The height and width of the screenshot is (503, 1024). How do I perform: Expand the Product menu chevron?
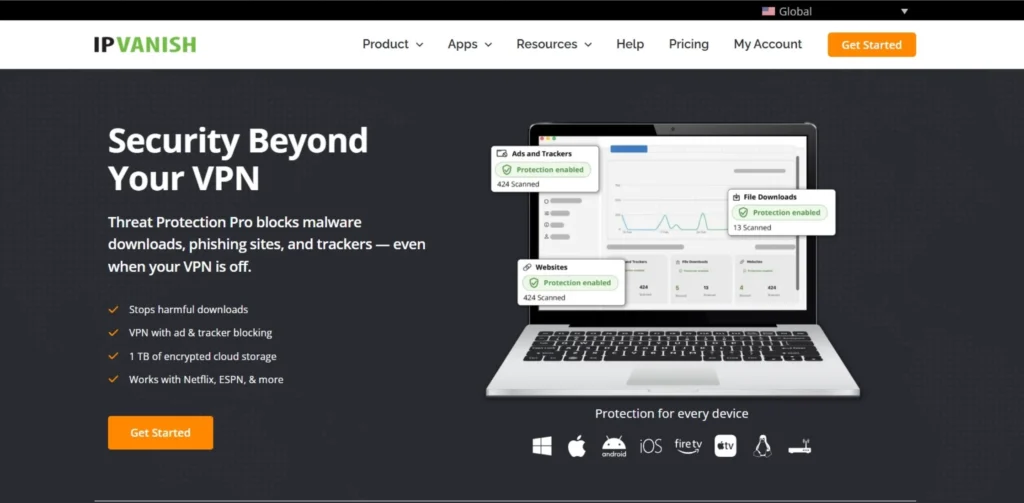[419, 45]
